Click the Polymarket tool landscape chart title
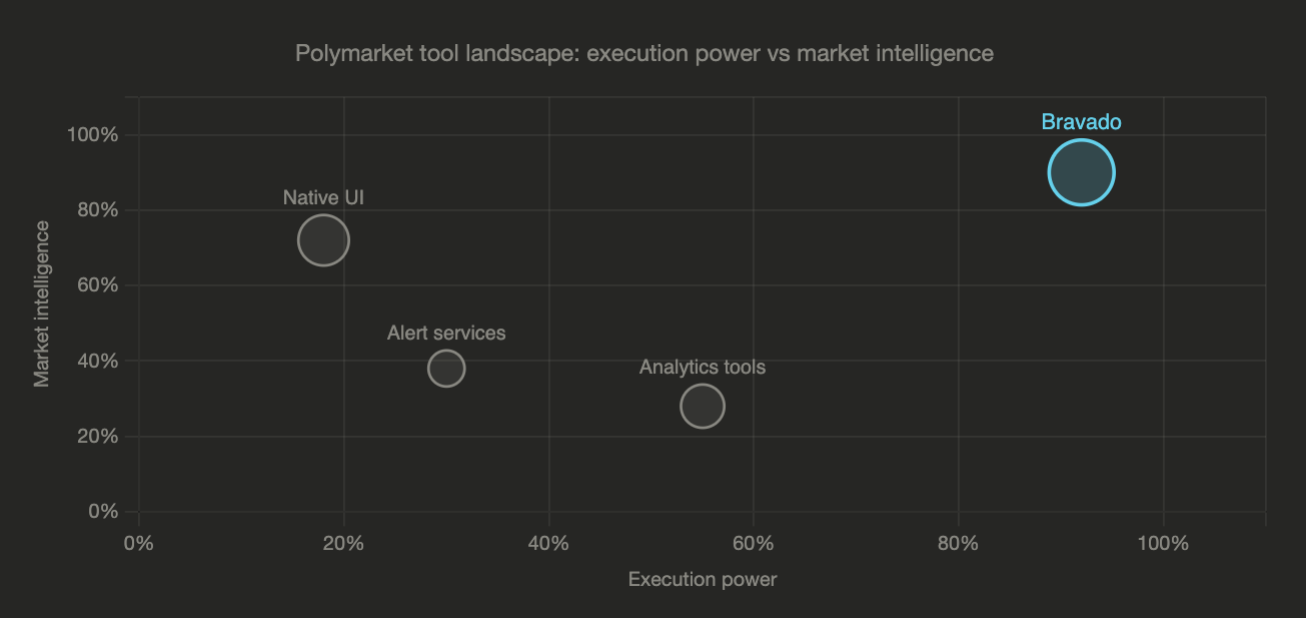1306x618 pixels. (x=644, y=53)
